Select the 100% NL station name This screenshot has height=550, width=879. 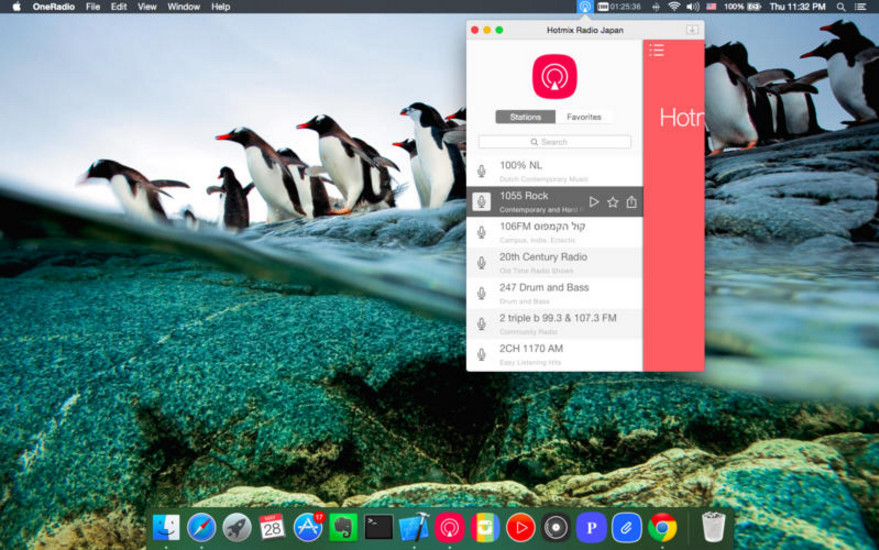521,165
